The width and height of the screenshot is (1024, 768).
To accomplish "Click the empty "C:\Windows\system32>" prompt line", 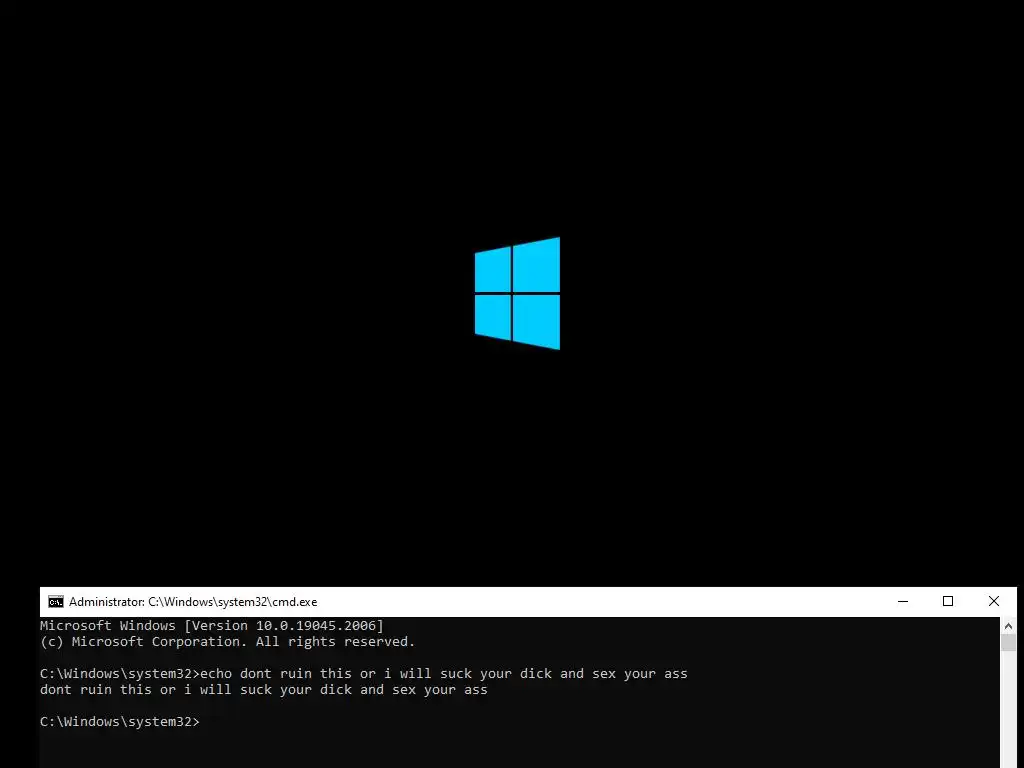I will 120,722.
